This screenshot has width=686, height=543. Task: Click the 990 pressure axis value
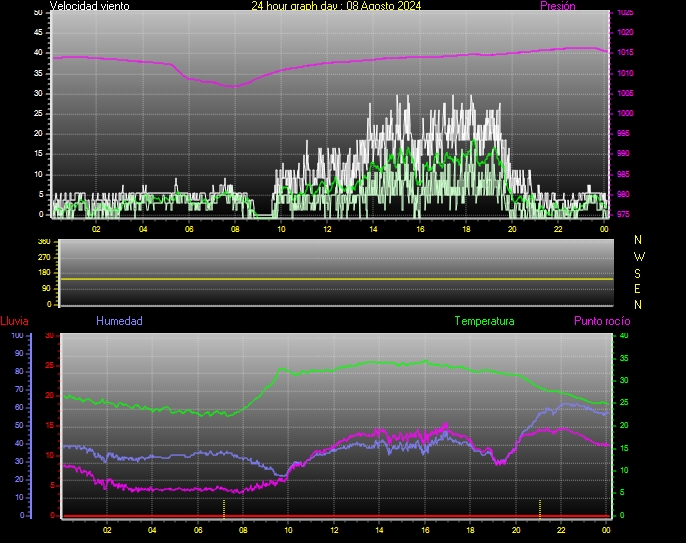[x=623, y=154]
